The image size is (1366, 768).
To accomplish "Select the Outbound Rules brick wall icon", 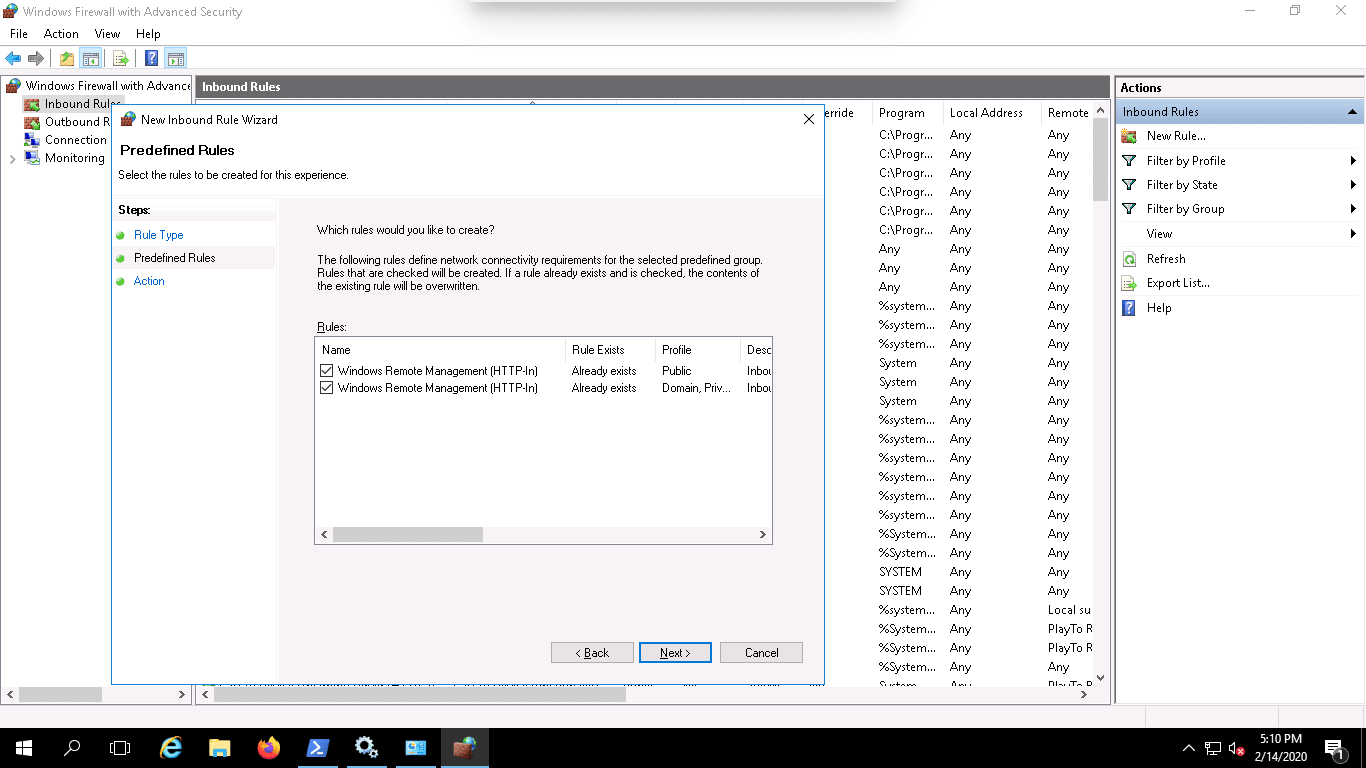I will click(32, 122).
